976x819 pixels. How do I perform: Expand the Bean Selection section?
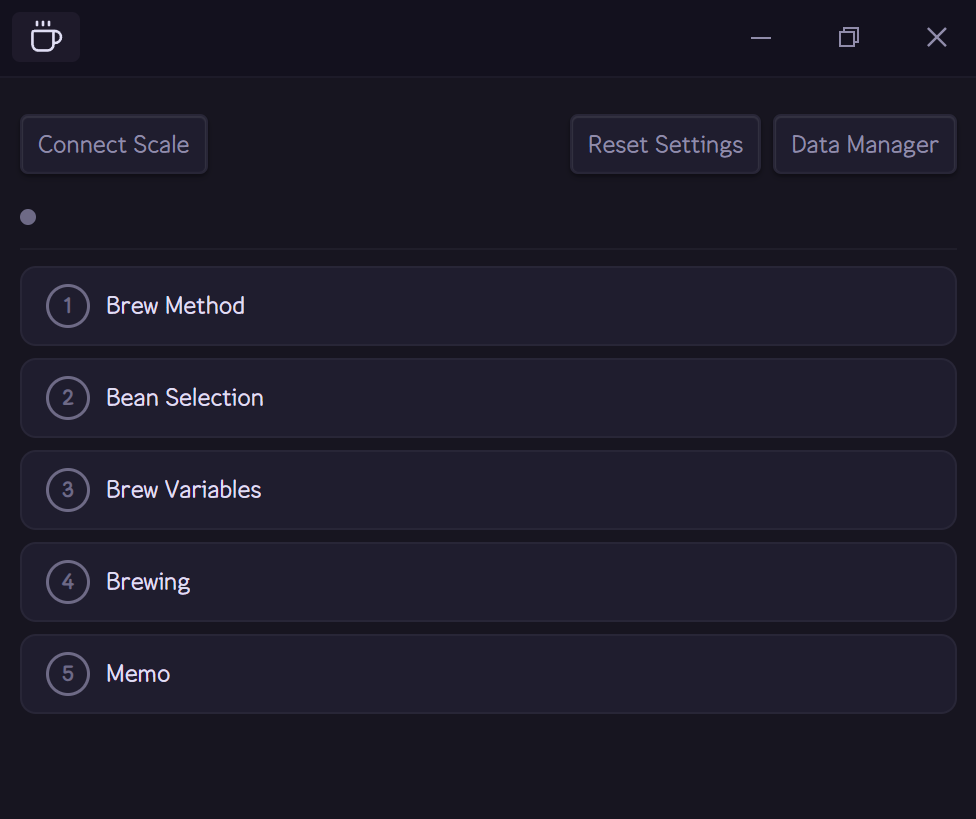[488, 398]
